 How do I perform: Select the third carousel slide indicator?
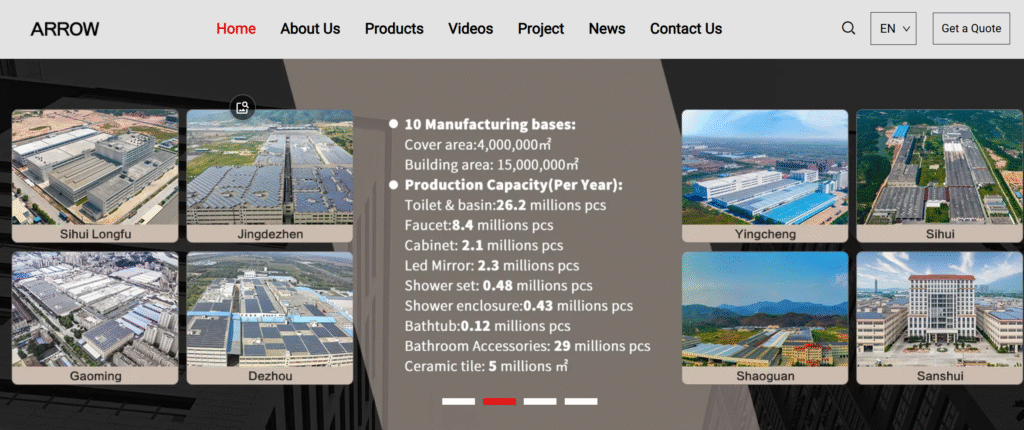pyautogui.click(x=540, y=401)
